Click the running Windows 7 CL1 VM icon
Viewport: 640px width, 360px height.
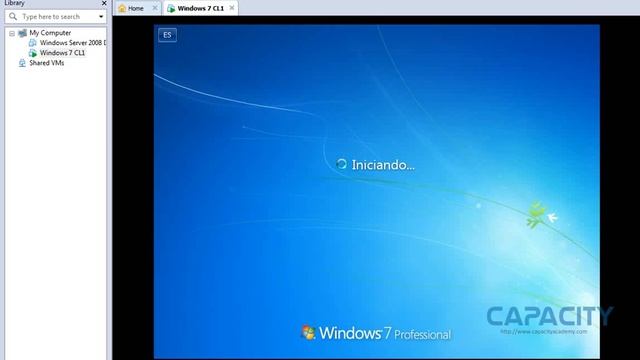pyautogui.click(x=33, y=53)
